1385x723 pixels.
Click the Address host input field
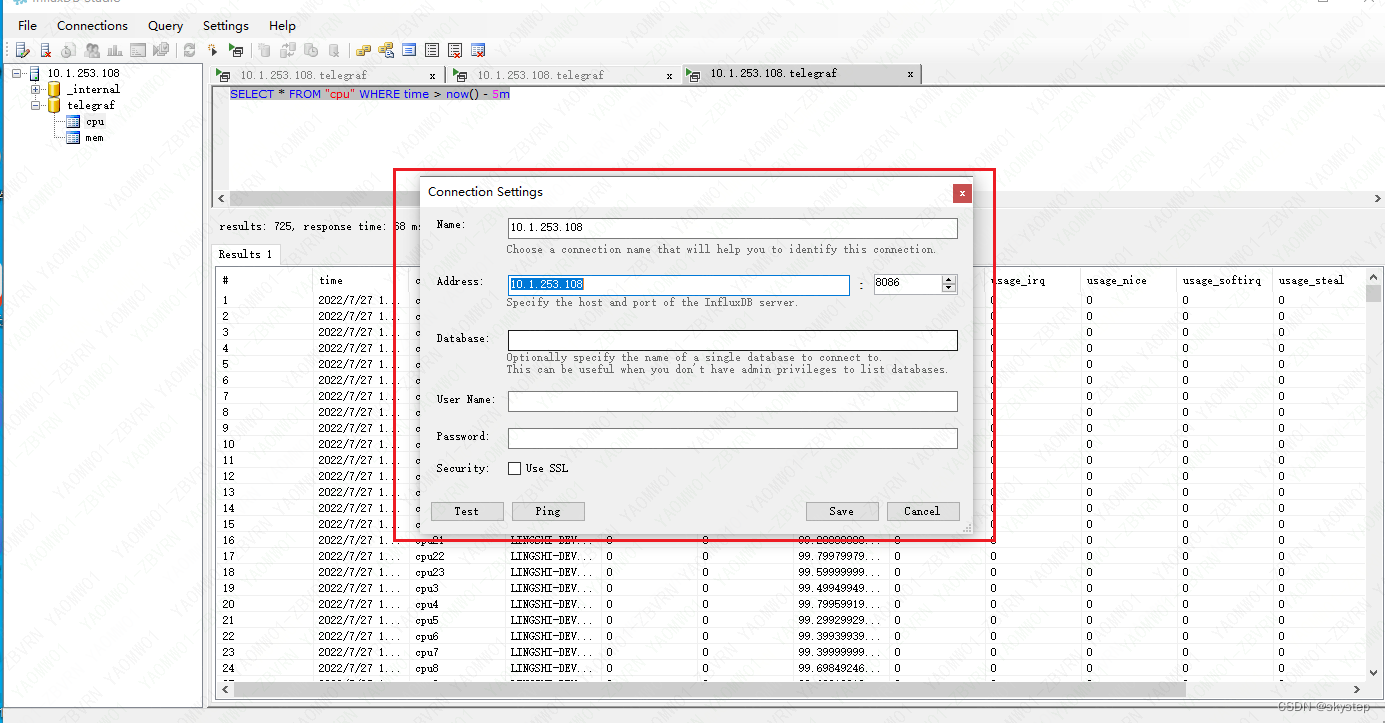point(679,285)
